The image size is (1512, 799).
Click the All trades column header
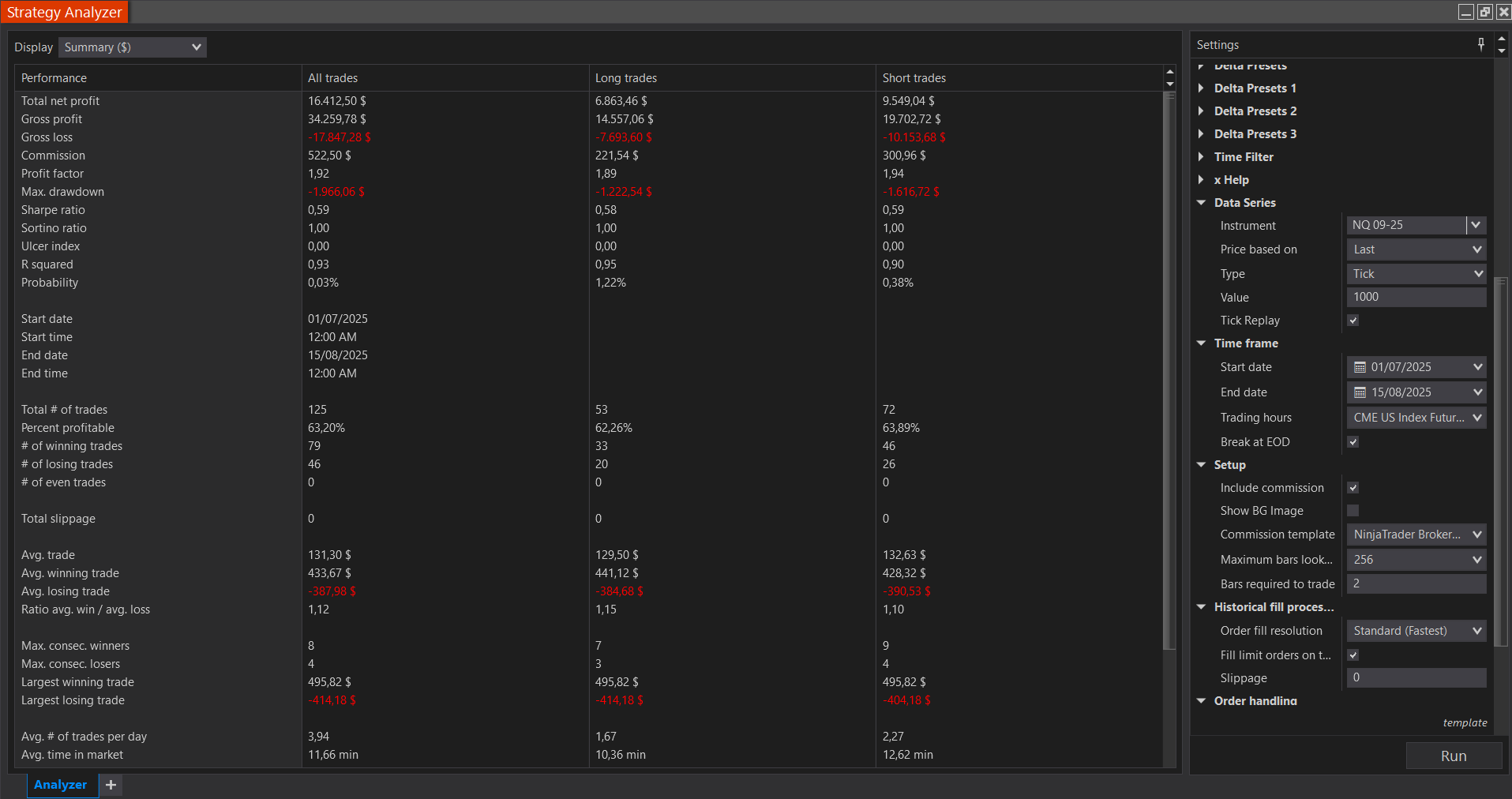(x=445, y=78)
